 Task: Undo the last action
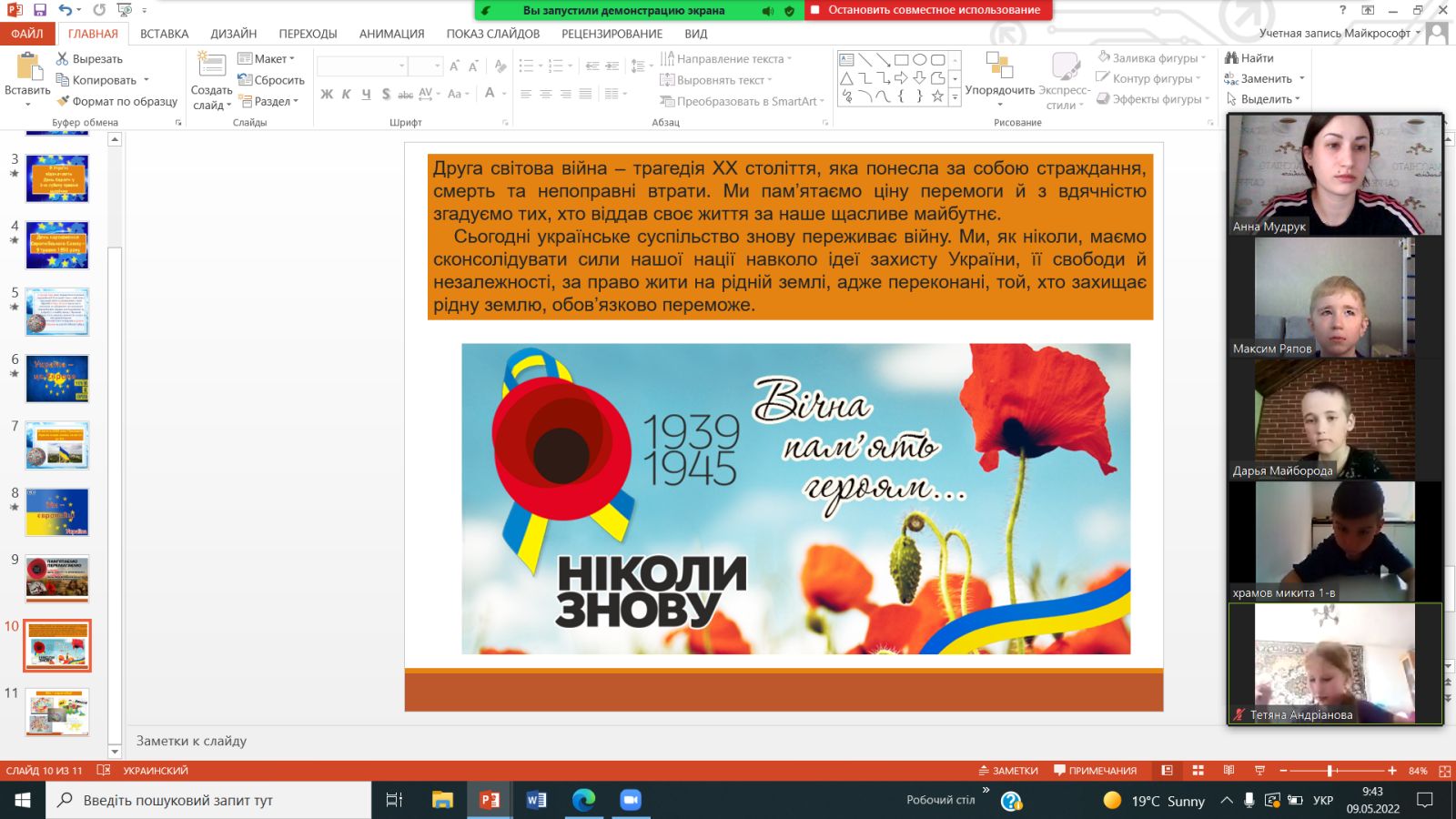tap(65, 10)
